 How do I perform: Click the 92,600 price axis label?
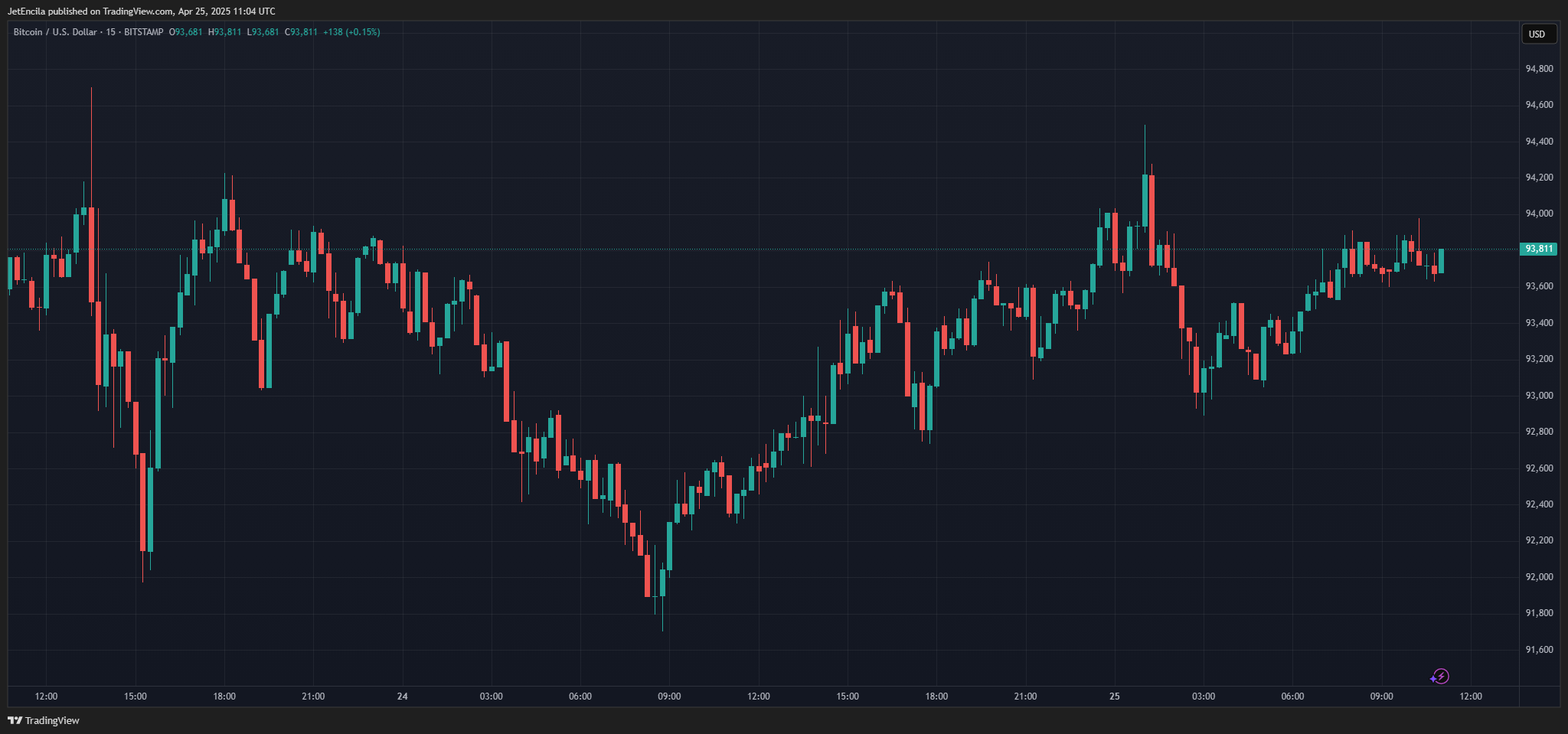pos(1540,468)
